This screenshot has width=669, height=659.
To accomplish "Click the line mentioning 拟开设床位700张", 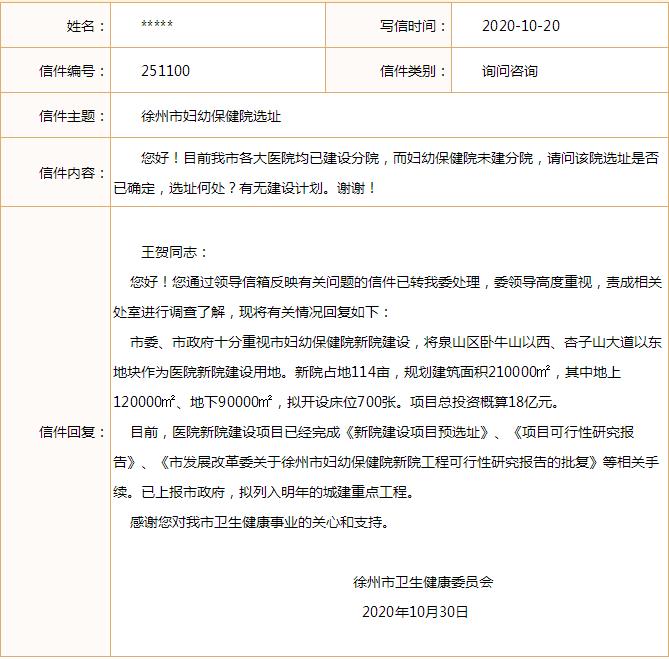I will (x=336, y=402).
